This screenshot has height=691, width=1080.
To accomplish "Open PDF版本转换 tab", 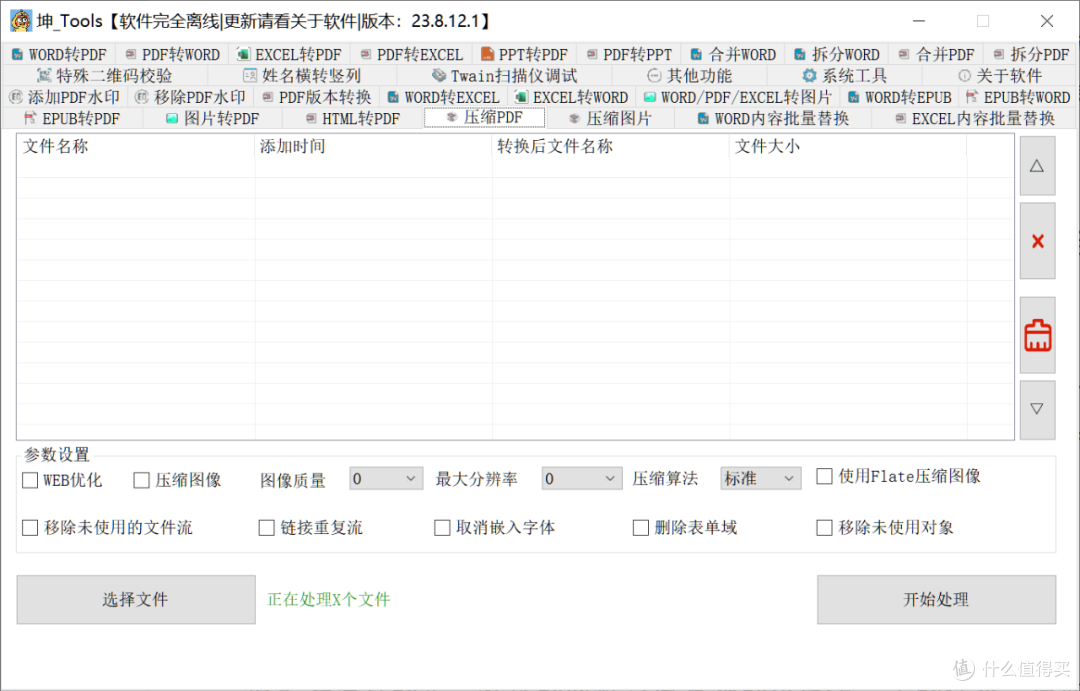I will (x=317, y=97).
